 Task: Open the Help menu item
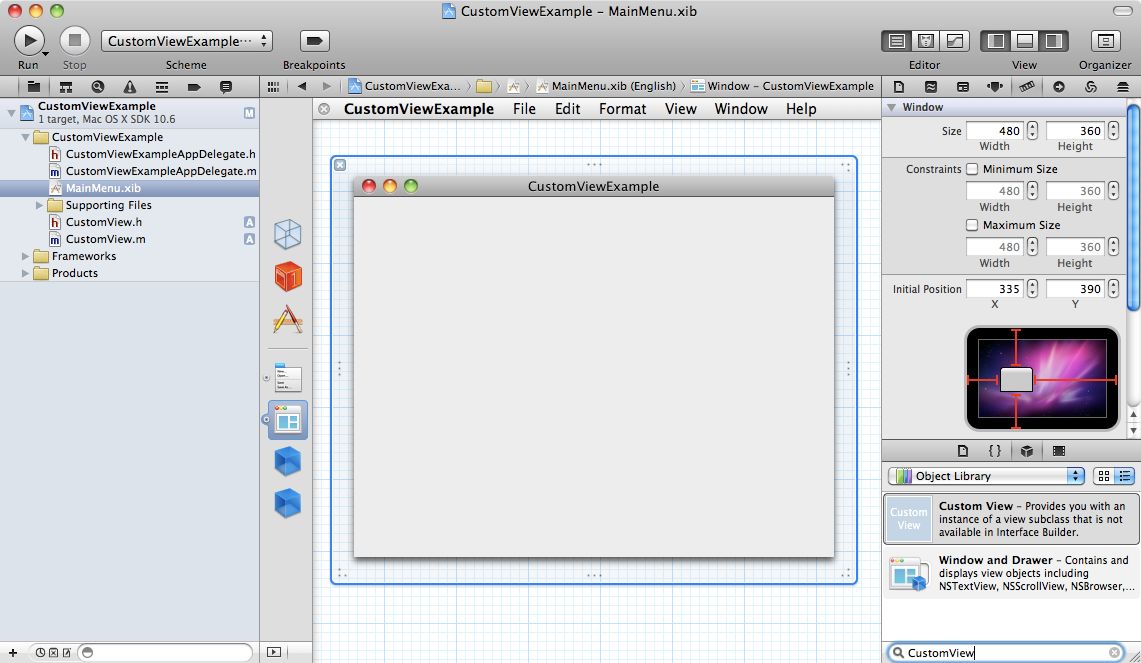800,109
